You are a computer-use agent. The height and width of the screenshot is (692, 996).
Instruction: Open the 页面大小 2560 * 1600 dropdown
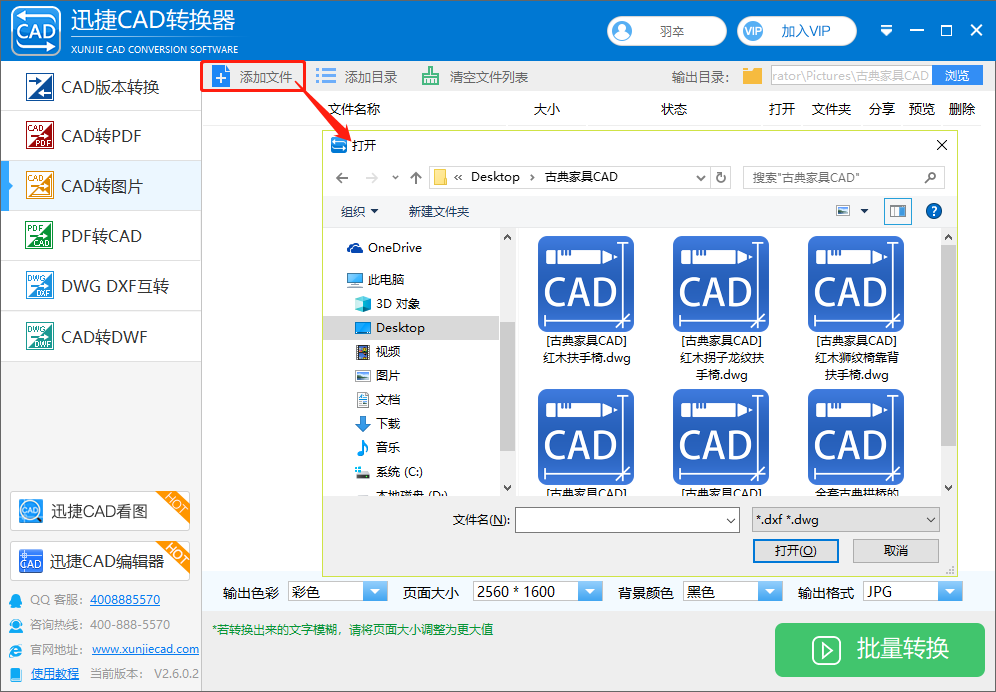pos(537,592)
